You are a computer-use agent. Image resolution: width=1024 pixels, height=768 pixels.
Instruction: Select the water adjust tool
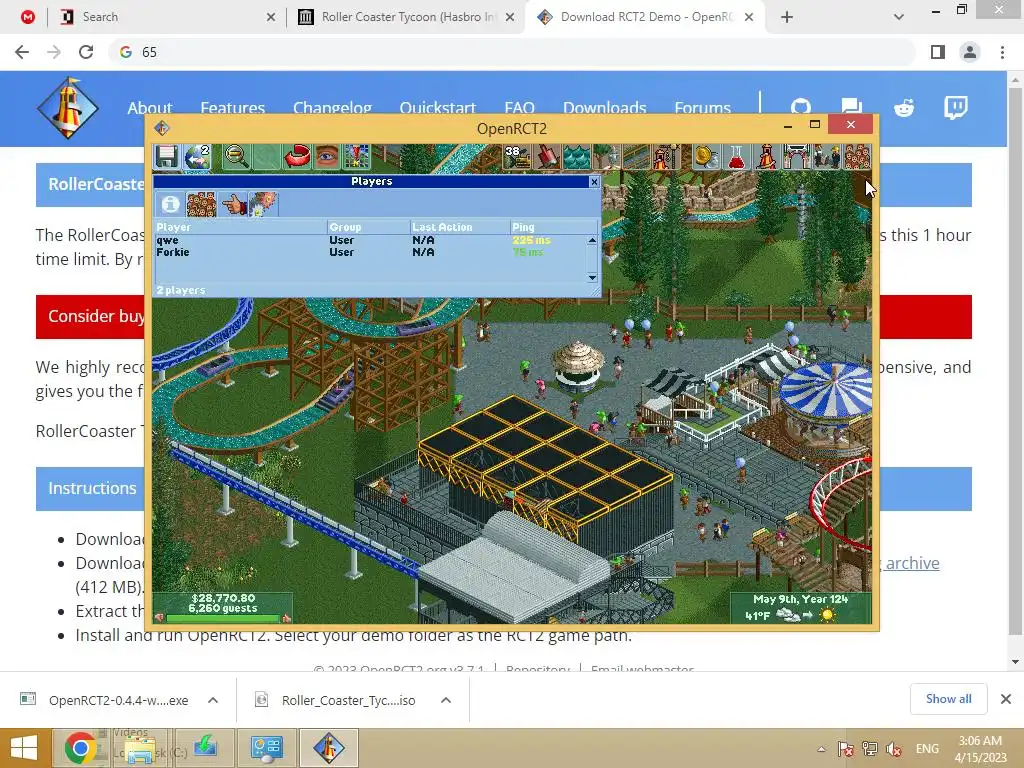coord(577,157)
